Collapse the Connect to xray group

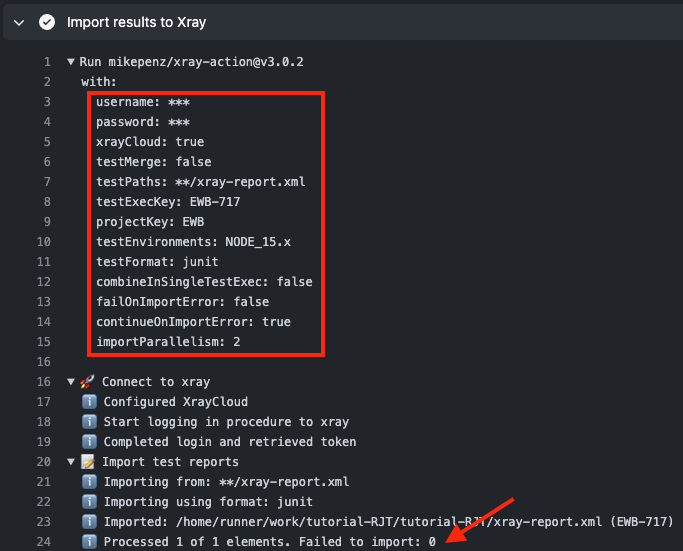(71, 382)
